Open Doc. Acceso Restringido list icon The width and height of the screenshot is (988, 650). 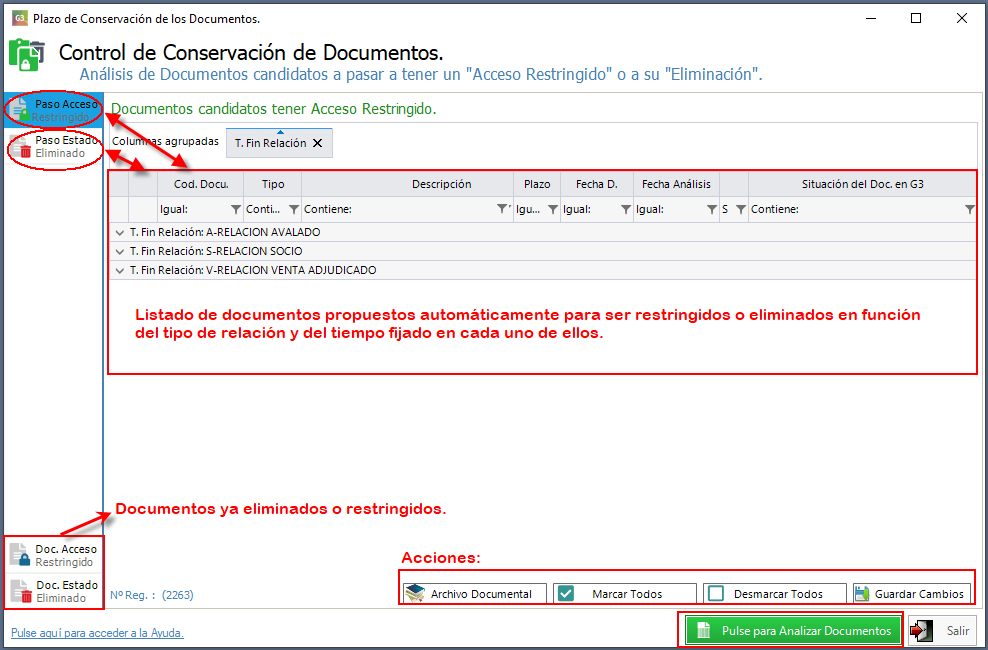point(20,556)
